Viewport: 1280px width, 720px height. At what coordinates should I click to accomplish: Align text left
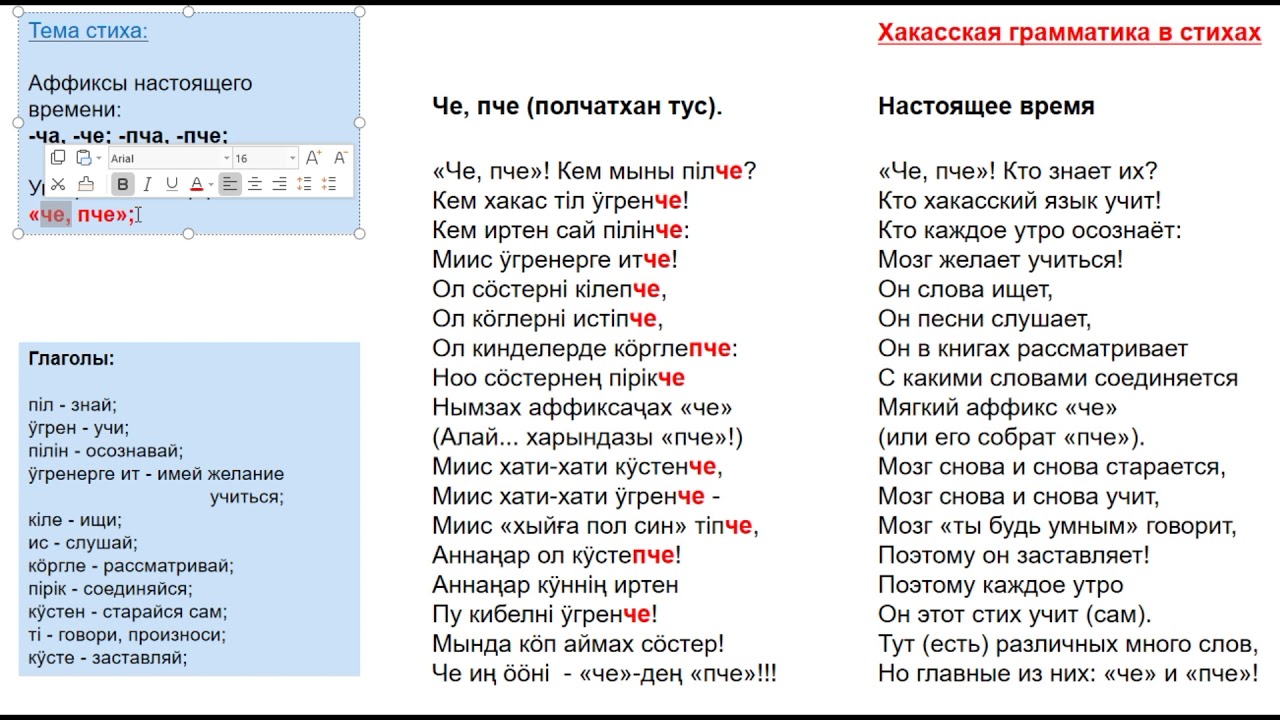[230, 184]
